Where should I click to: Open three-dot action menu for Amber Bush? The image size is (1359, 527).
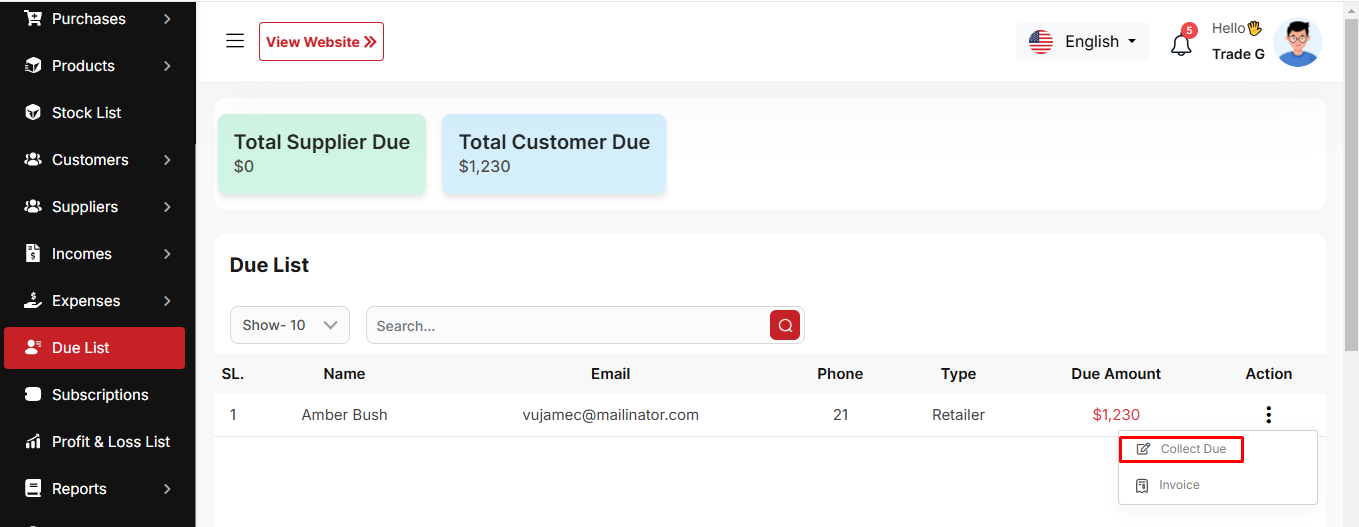point(1268,415)
